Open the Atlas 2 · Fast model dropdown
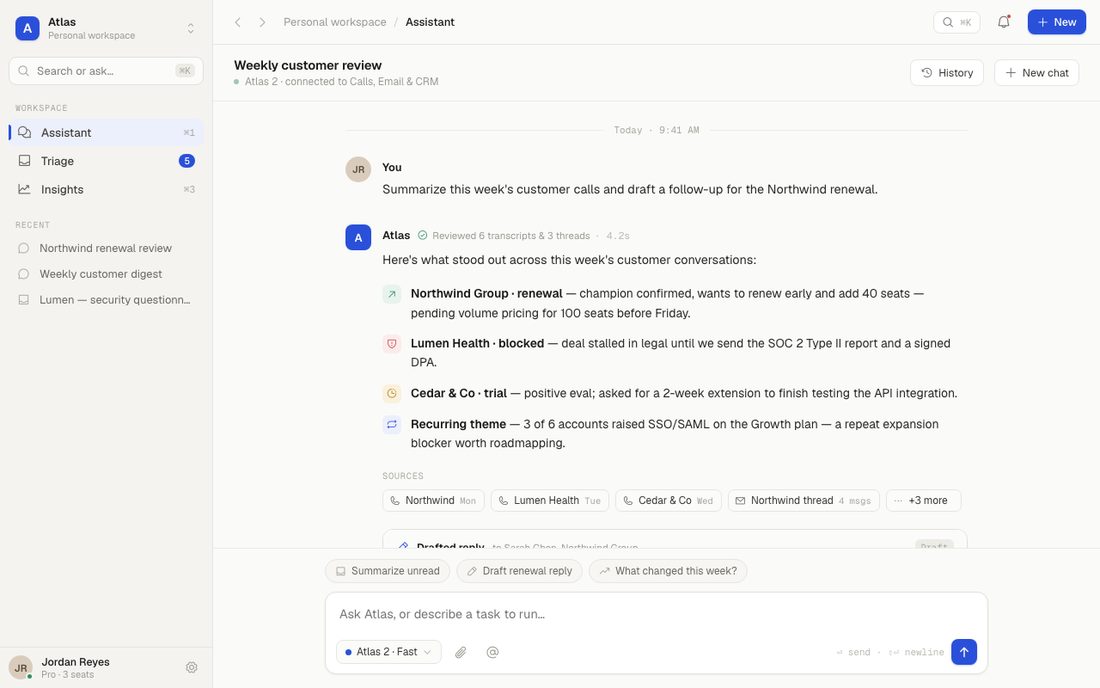This screenshot has height=688, width=1100. (x=389, y=652)
